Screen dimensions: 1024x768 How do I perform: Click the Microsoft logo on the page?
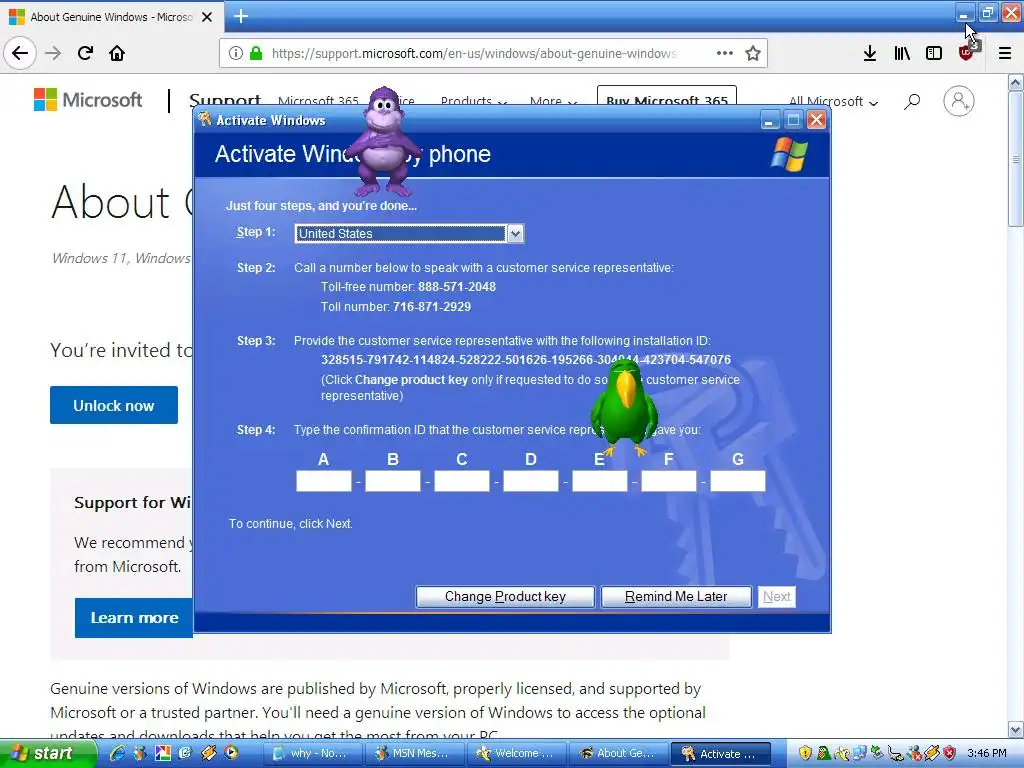[x=88, y=100]
